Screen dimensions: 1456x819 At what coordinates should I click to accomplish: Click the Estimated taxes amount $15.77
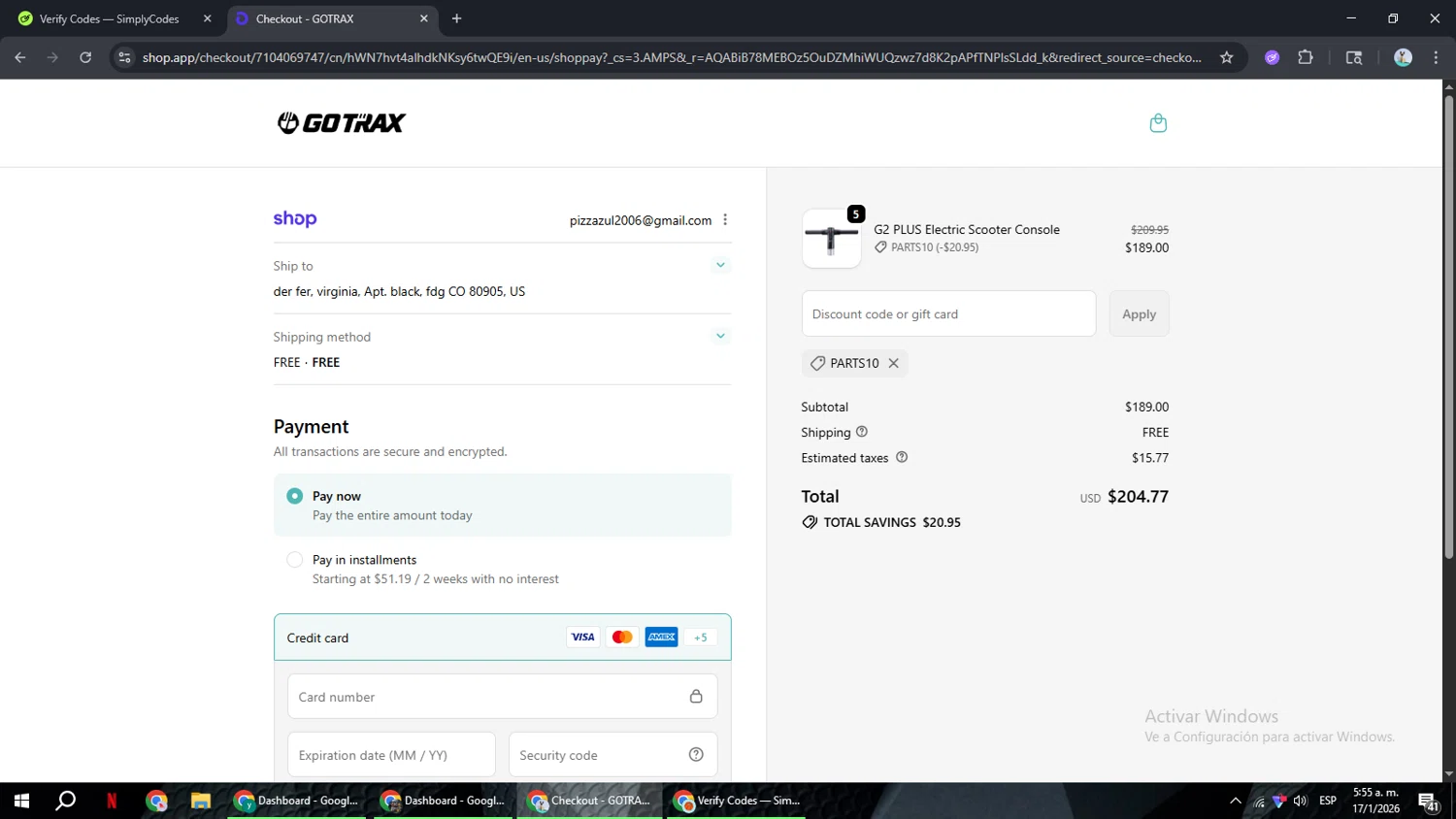coord(1150,458)
